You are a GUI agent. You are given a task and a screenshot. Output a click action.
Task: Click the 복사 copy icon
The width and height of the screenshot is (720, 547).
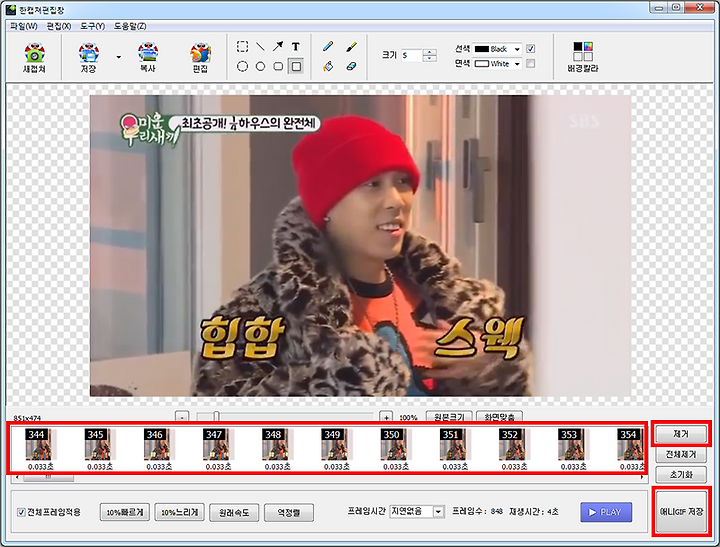148,57
